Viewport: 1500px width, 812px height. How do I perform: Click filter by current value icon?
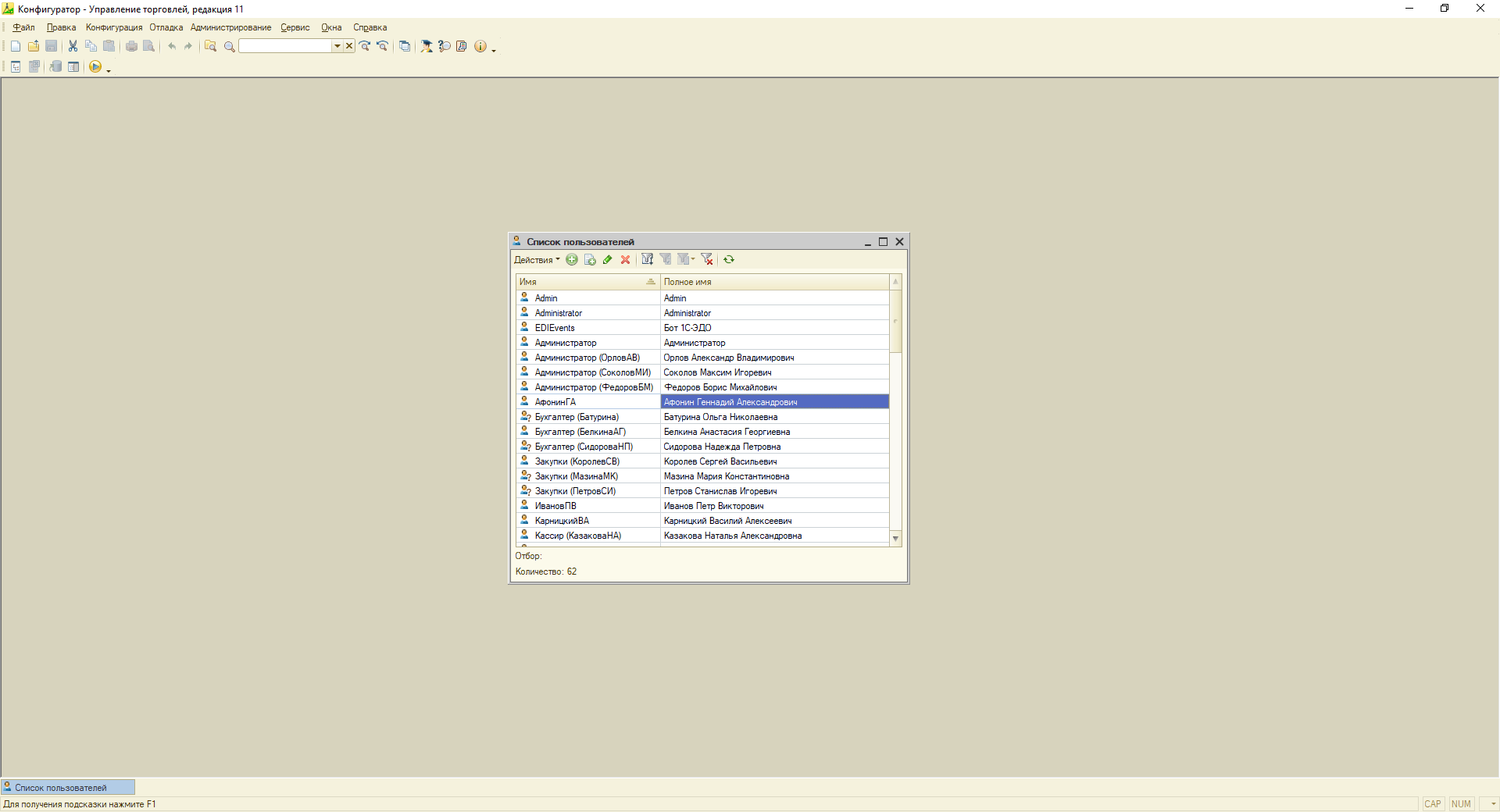[666, 260]
